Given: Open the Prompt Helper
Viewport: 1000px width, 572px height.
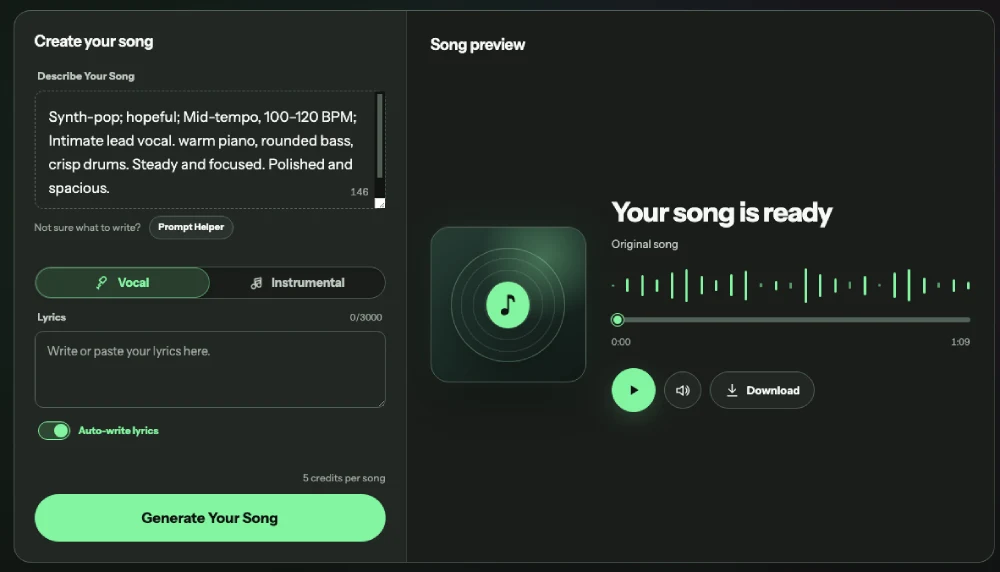Looking at the screenshot, I should click(191, 227).
